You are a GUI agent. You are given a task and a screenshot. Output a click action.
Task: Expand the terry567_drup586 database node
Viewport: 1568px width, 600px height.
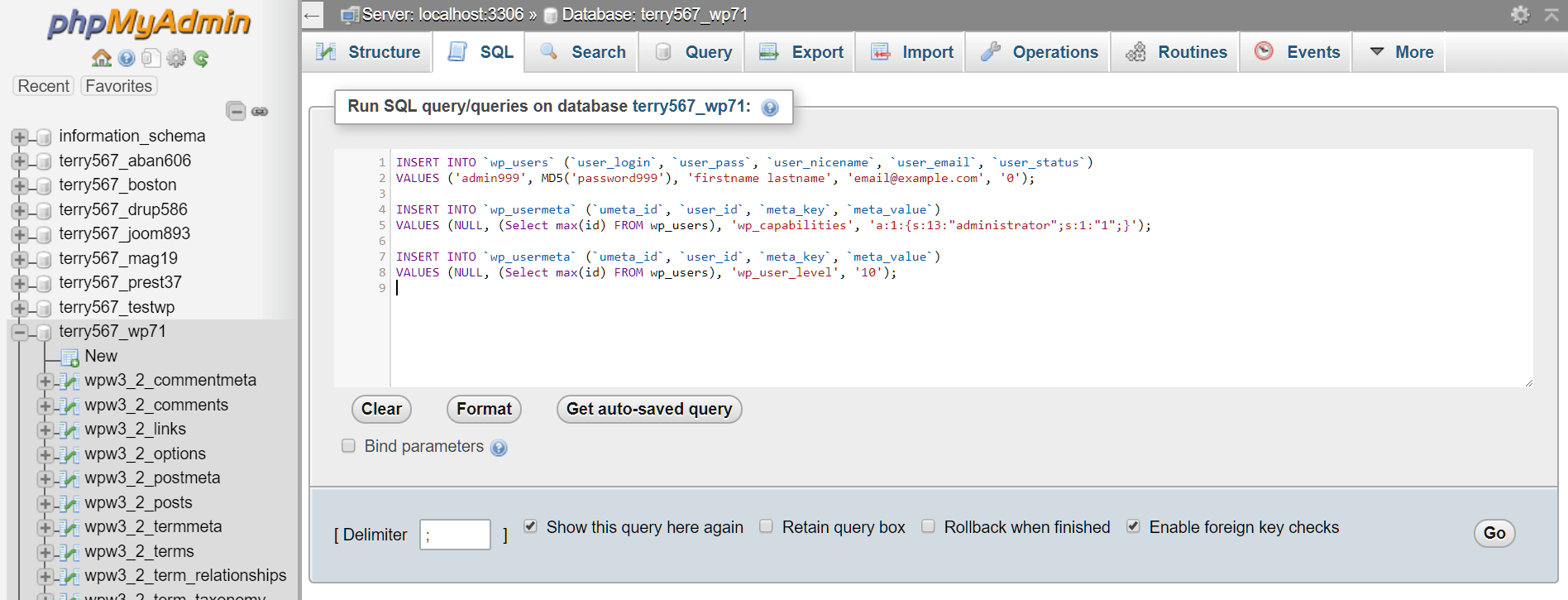point(20,210)
